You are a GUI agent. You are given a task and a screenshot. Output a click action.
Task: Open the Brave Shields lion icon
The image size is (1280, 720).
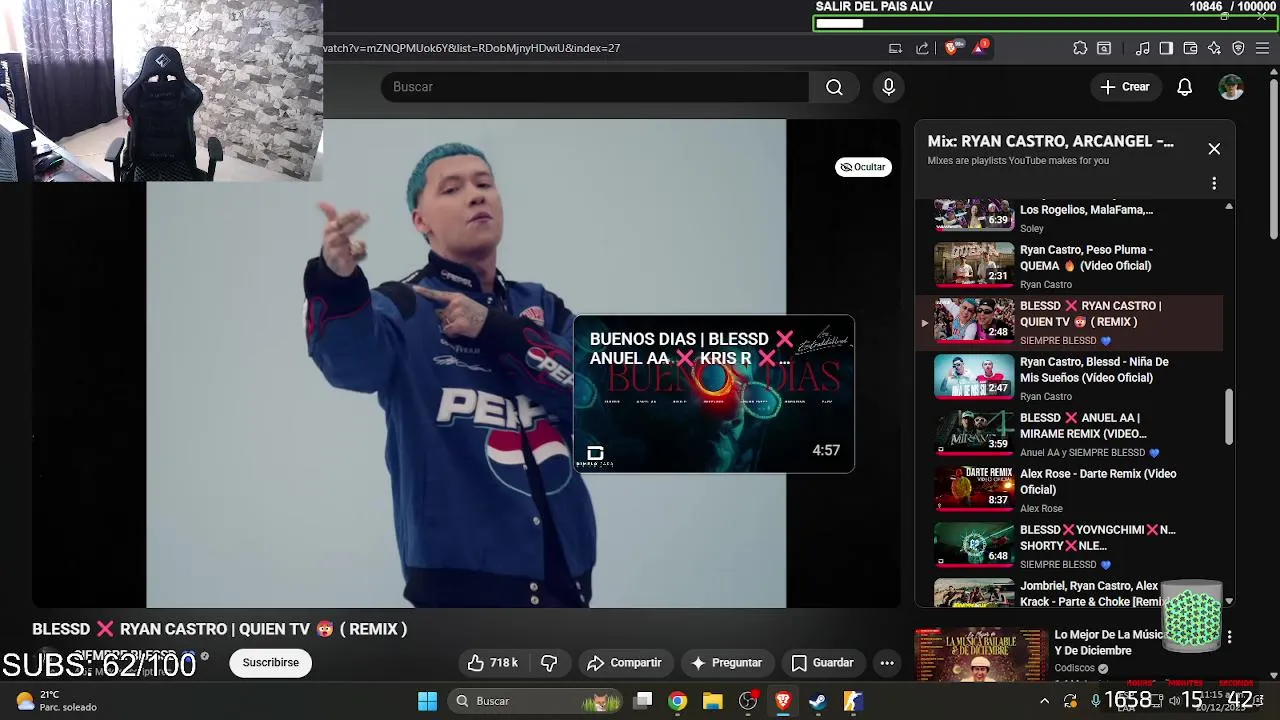click(x=952, y=47)
